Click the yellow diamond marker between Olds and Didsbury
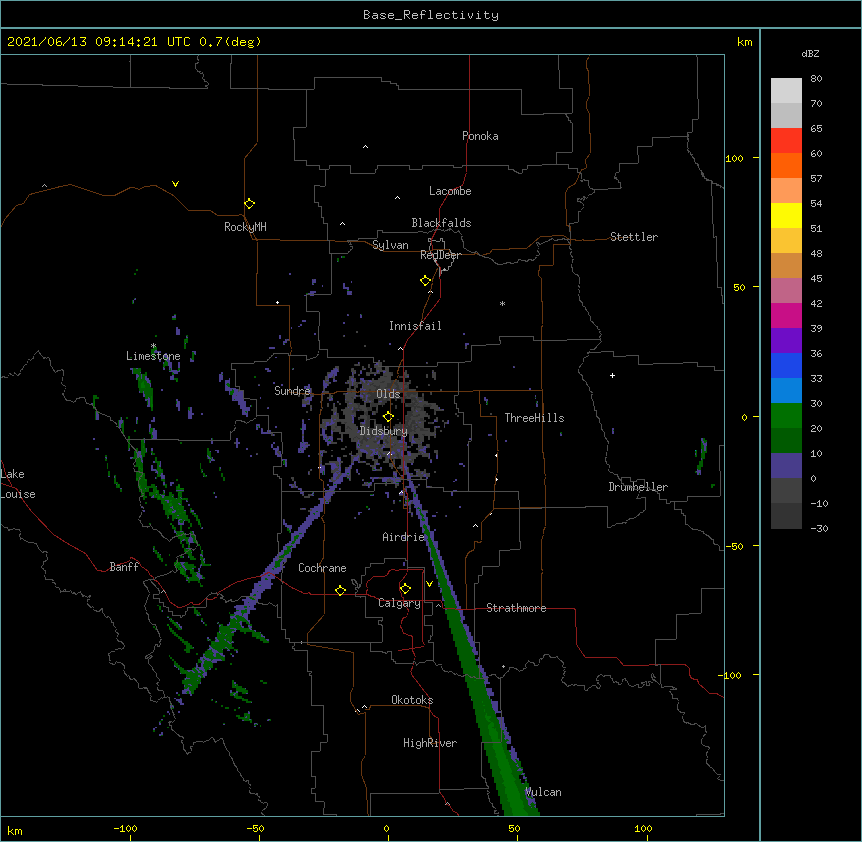Screen dimensions: 862x842 (x=388, y=416)
